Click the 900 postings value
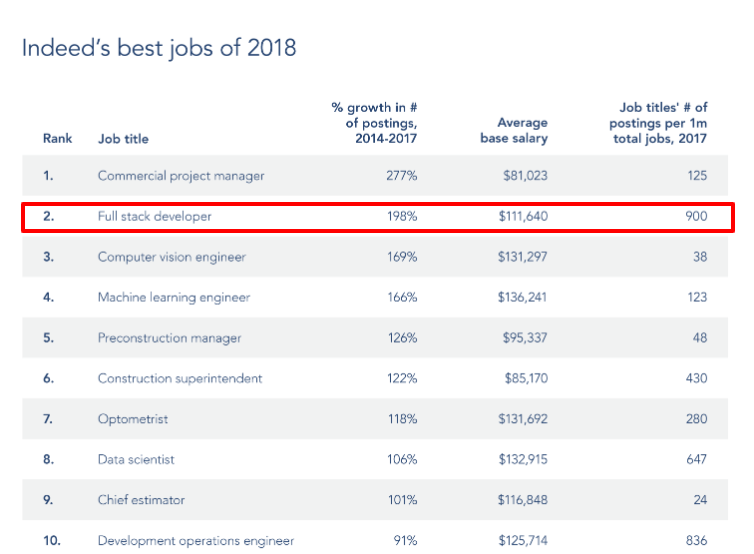The height and width of the screenshot is (554, 754). 696,216
